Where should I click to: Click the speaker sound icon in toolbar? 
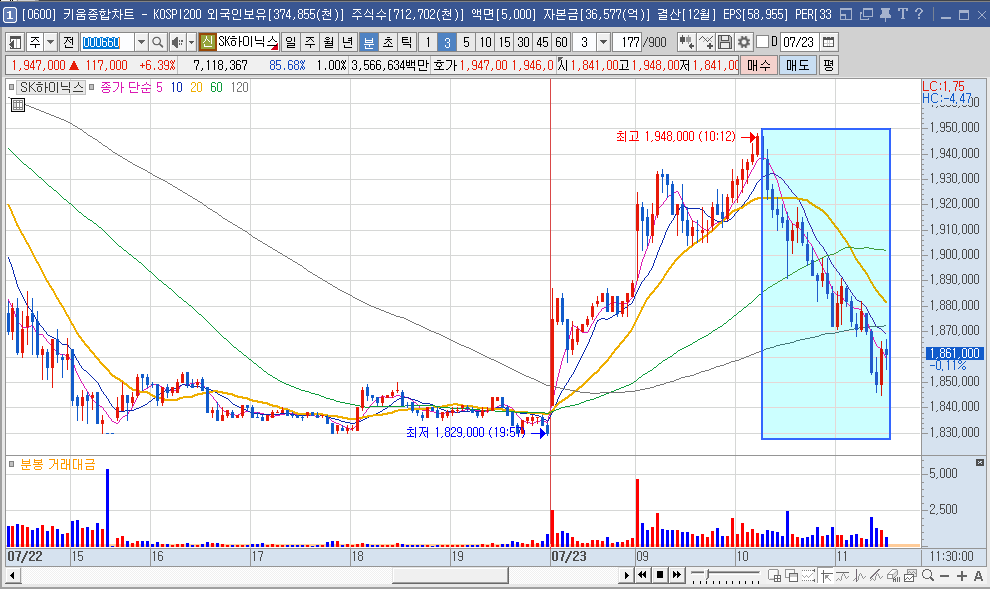(x=177, y=42)
